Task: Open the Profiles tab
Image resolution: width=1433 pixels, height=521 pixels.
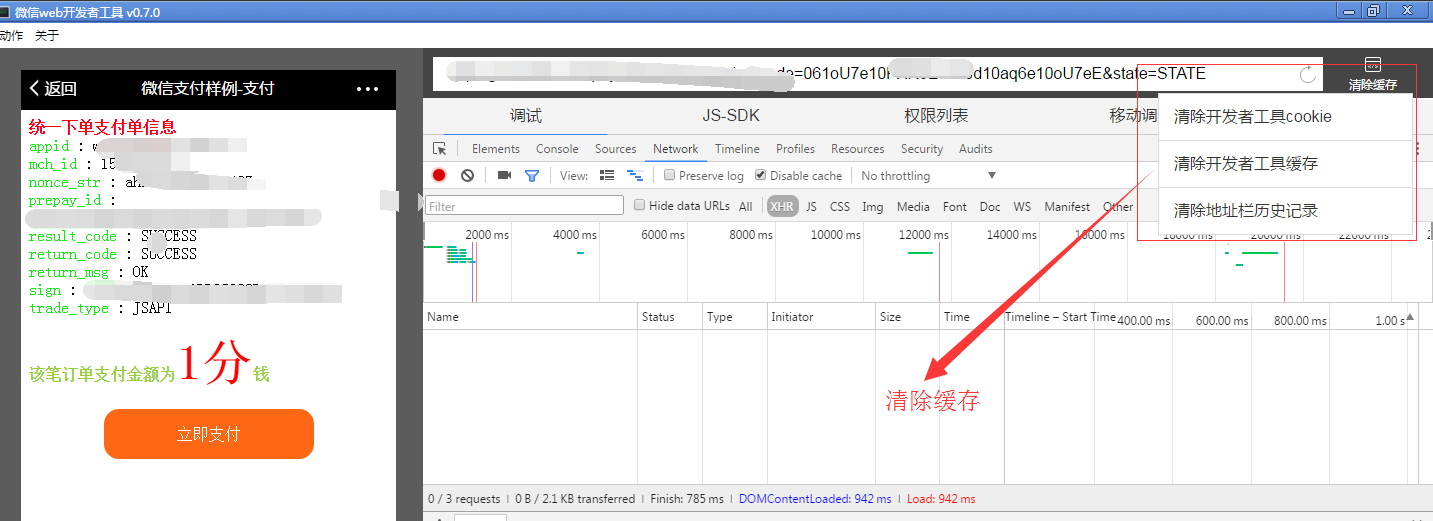Action: tap(796, 149)
